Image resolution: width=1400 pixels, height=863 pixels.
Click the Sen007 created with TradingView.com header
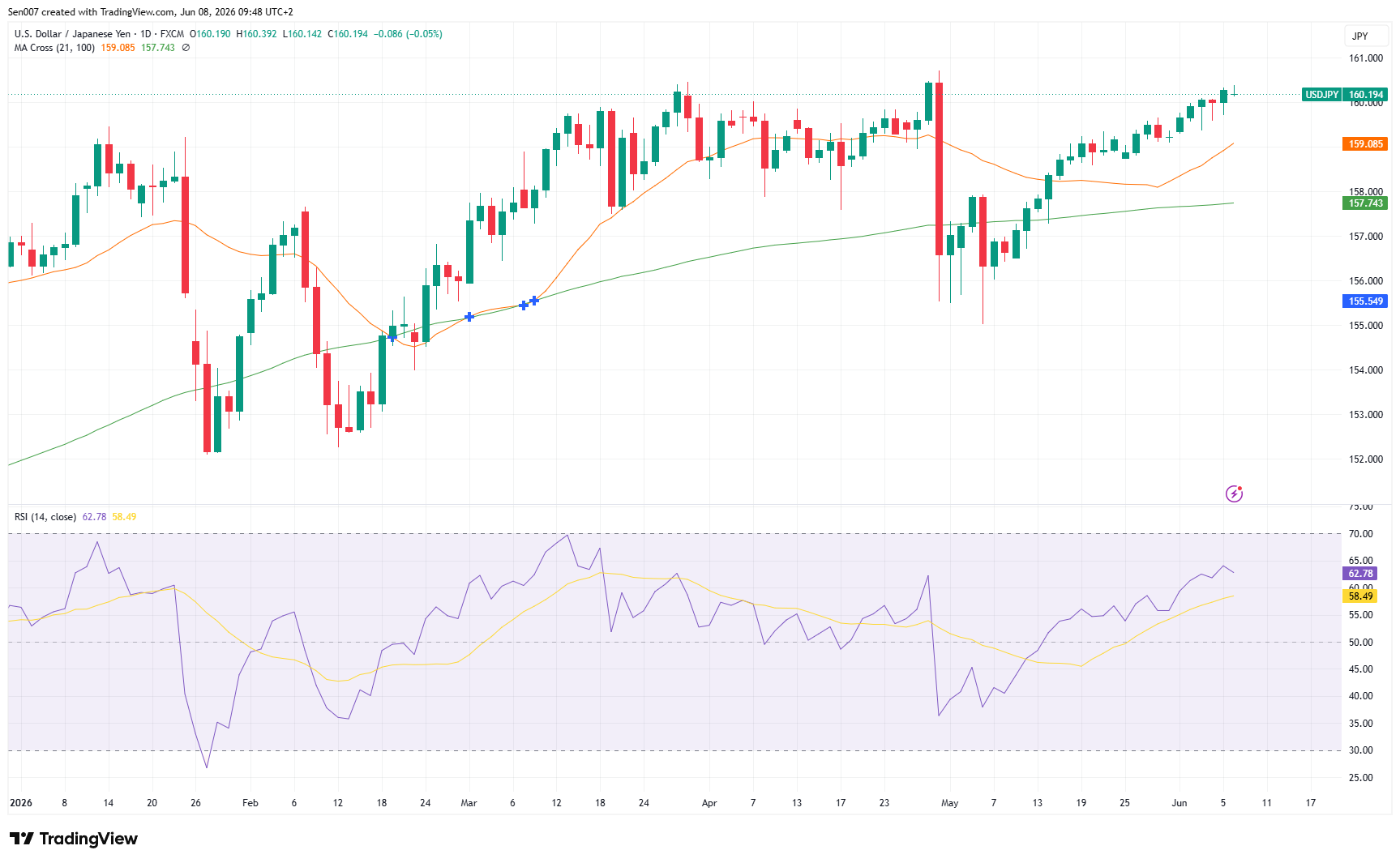151,12
